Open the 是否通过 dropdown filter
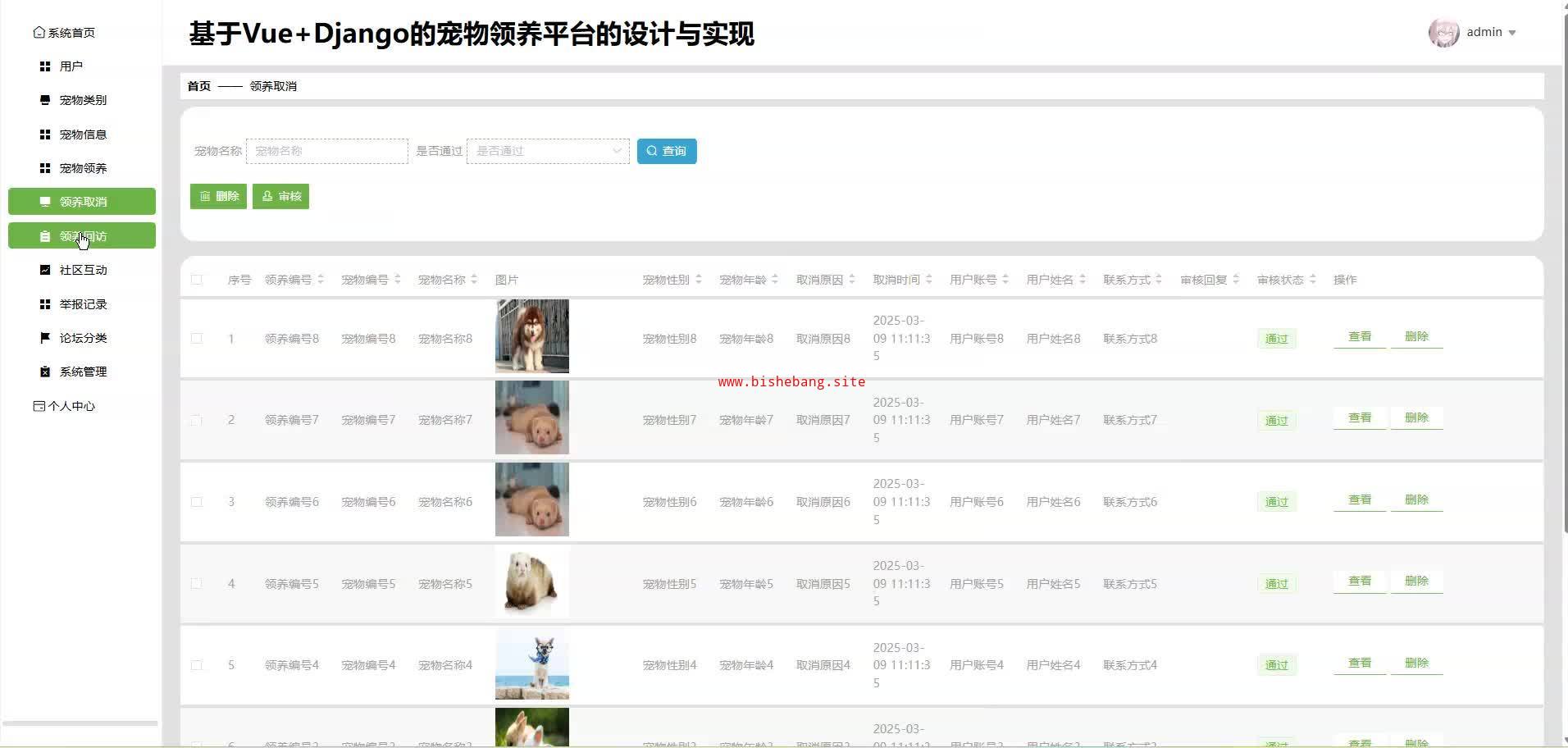1568x748 pixels. pyautogui.click(x=548, y=151)
